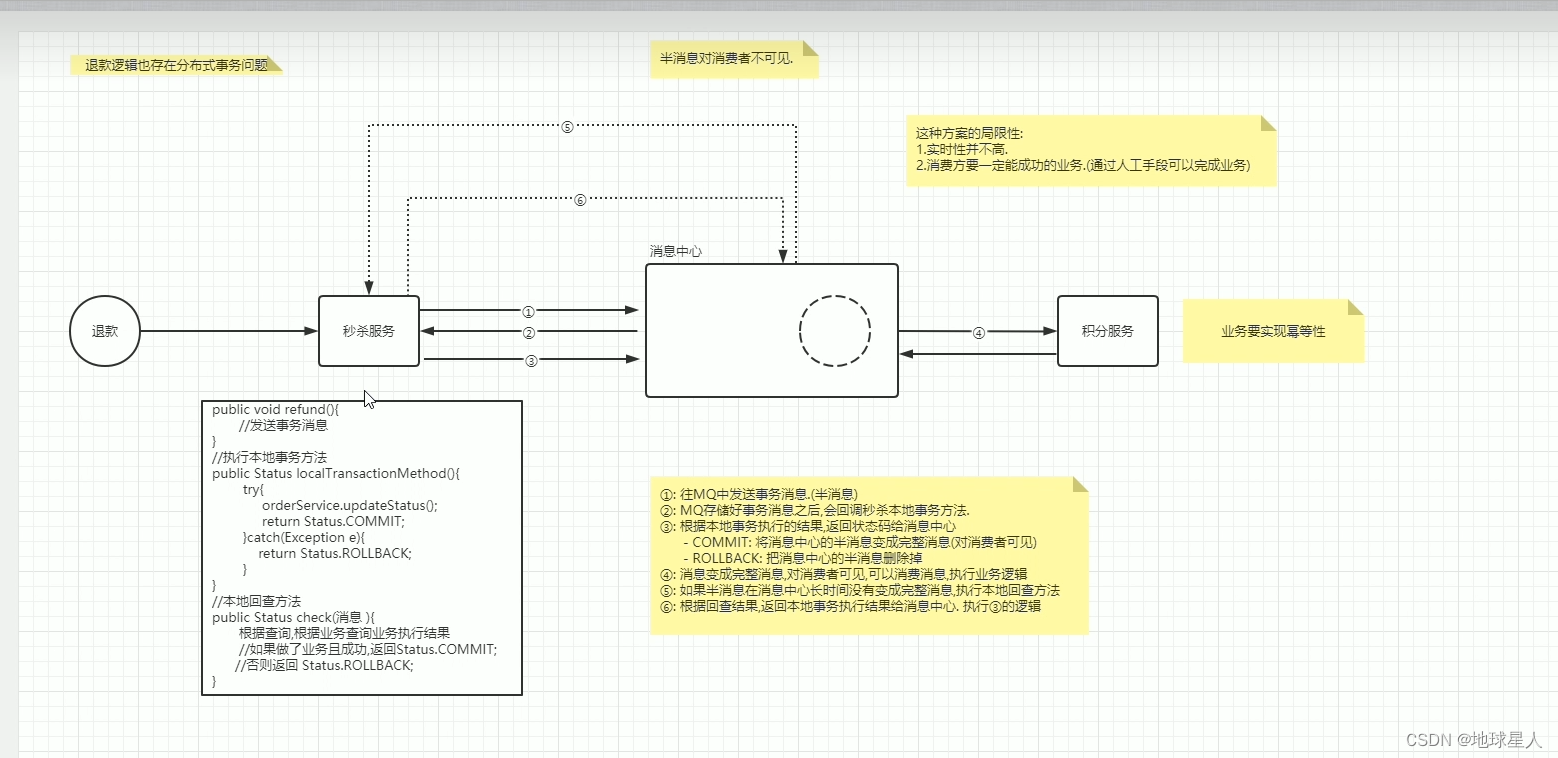Click the public Status localTransactionMethod(){ line
This screenshot has width=1558, height=758.
click(x=336, y=473)
